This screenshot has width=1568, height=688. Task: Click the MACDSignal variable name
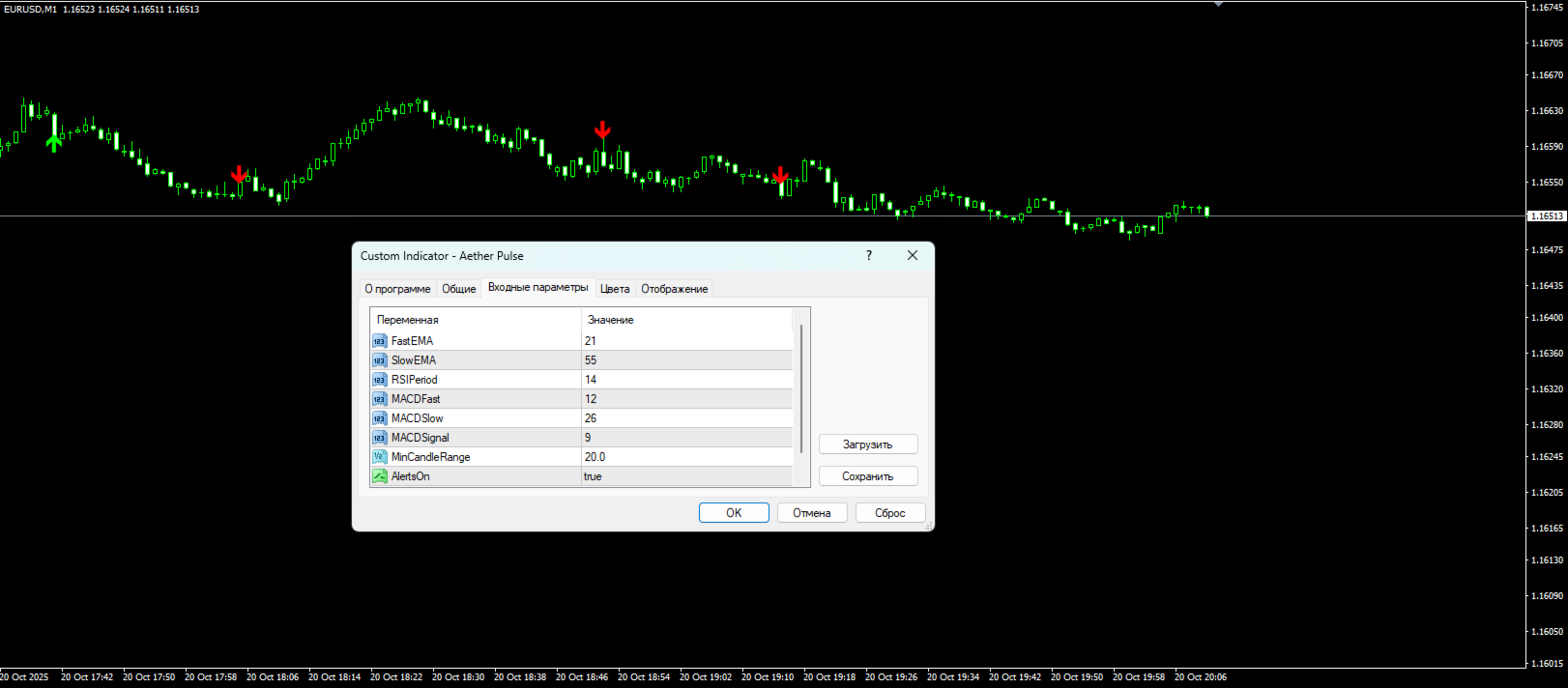[421, 438]
